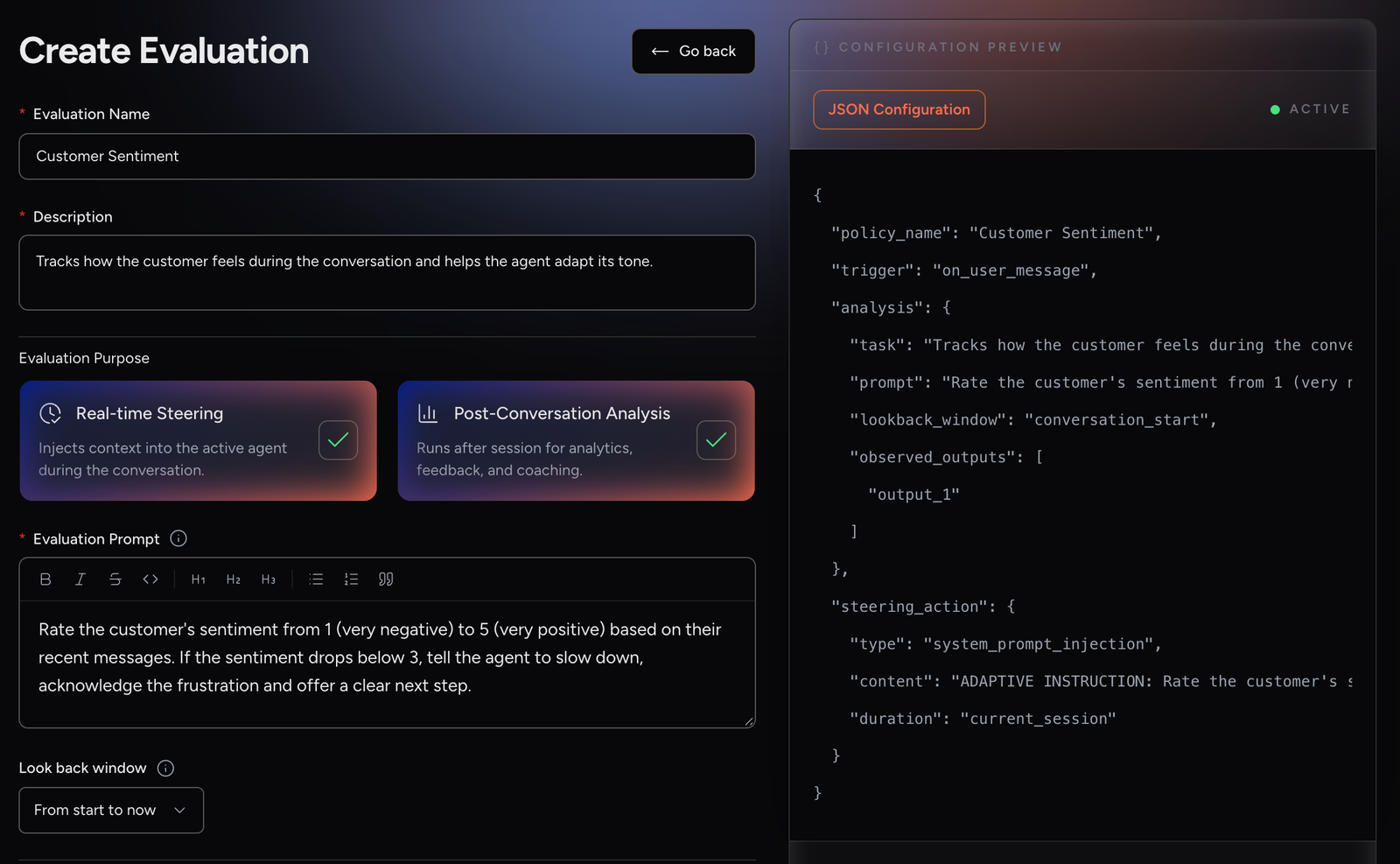This screenshot has width=1400, height=864.
Task: Click the "duration": "current_session" line
Action: tap(983, 719)
